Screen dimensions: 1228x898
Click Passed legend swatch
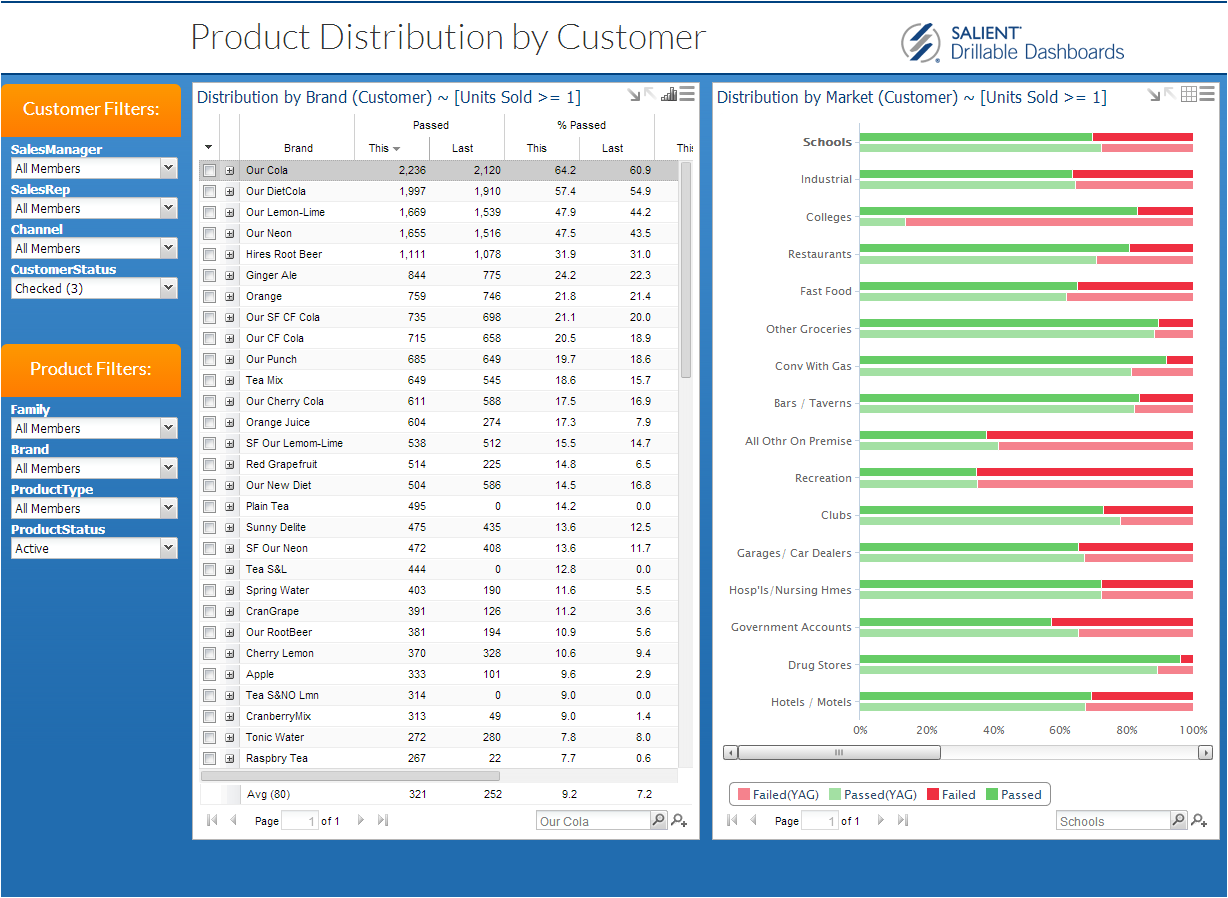992,795
